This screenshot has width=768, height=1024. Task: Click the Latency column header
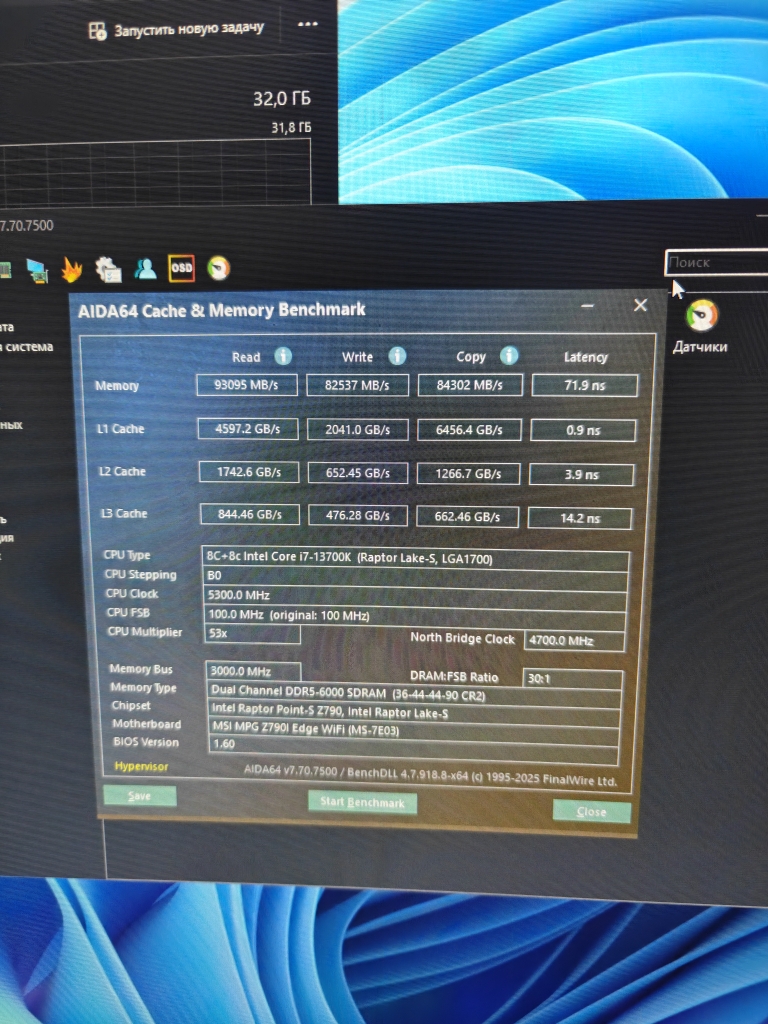[x=585, y=357]
